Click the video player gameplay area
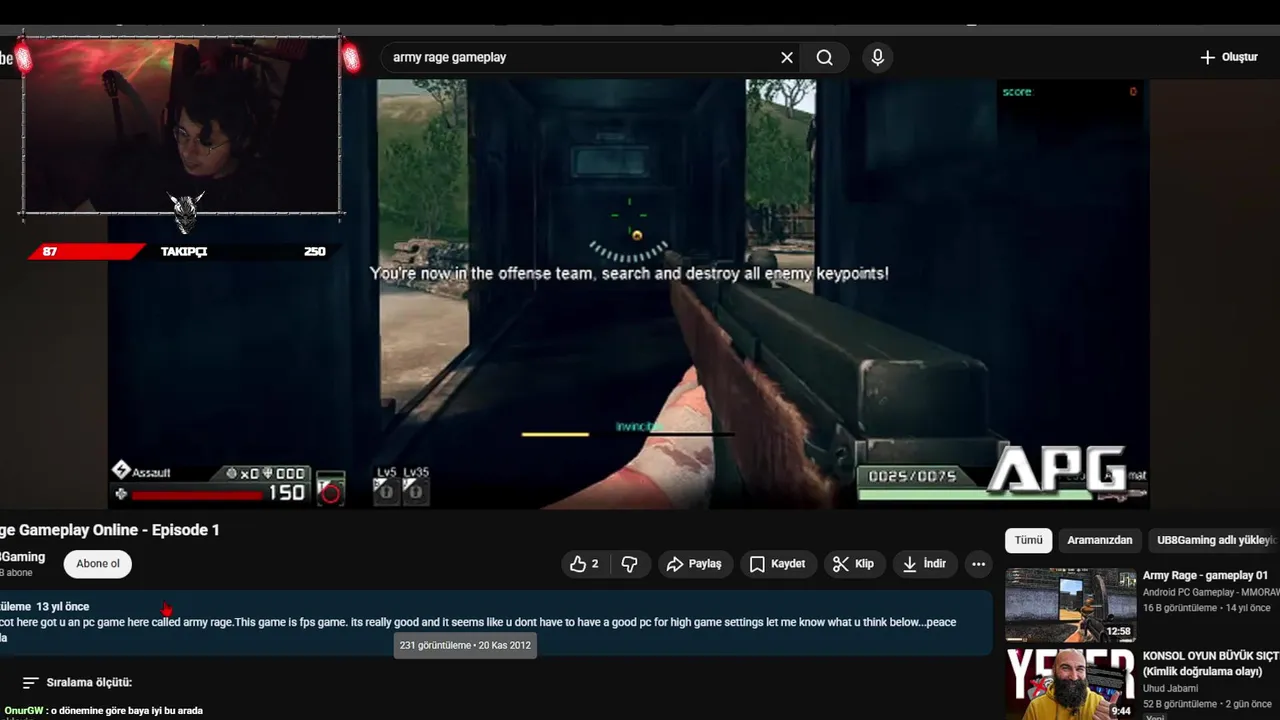The image size is (1280, 720). [x=628, y=294]
